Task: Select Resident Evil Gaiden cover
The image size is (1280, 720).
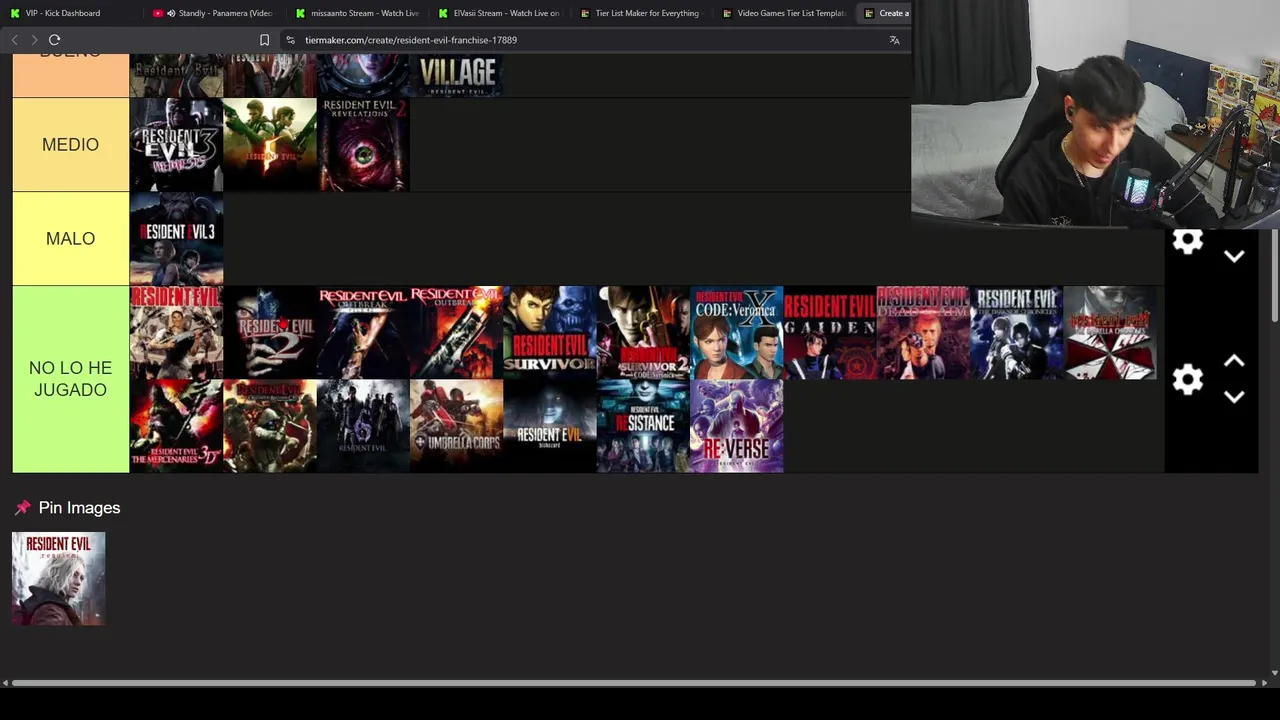Action: pos(830,333)
